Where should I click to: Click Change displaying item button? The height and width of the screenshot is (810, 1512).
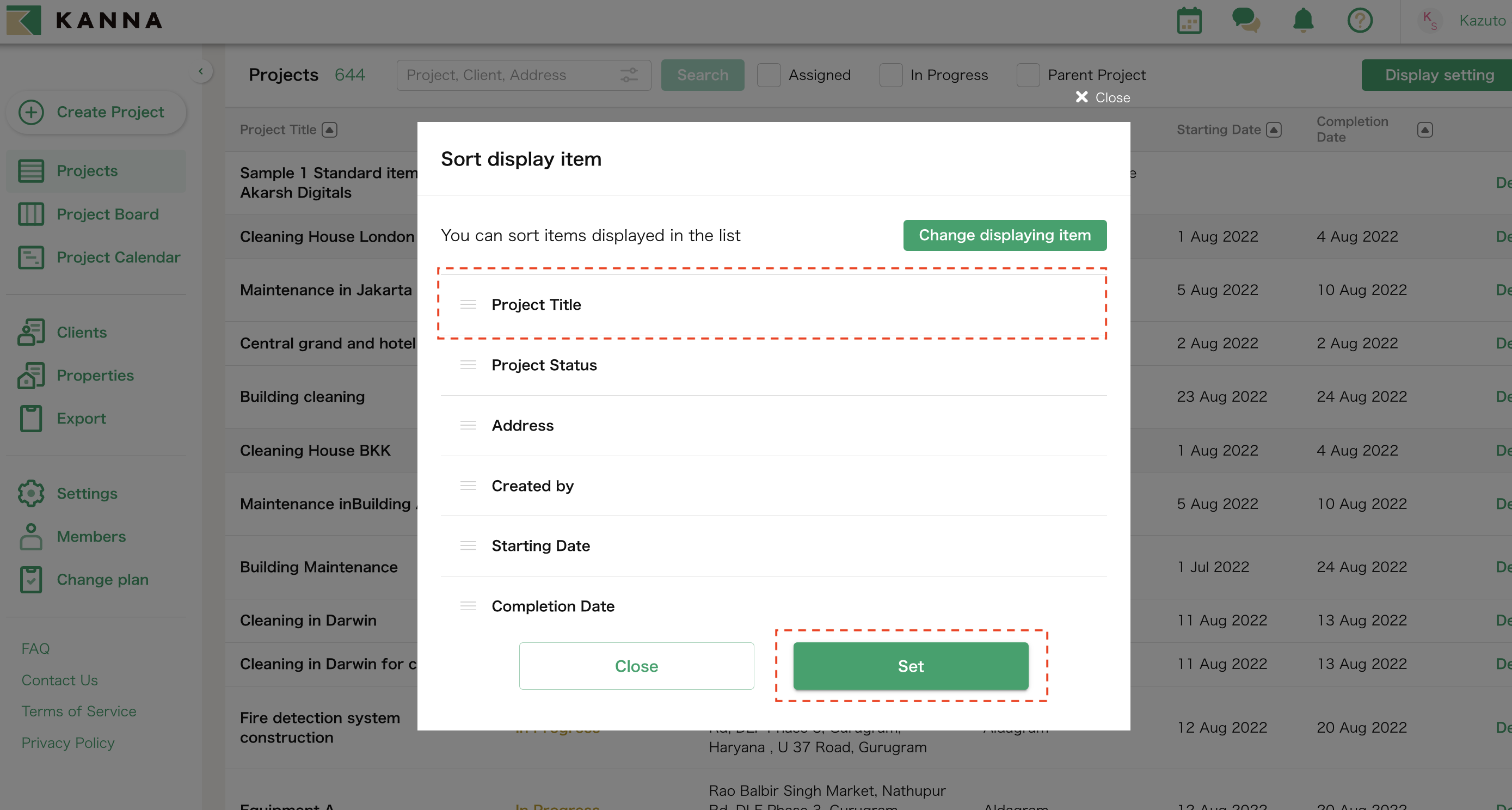pos(1004,235)
